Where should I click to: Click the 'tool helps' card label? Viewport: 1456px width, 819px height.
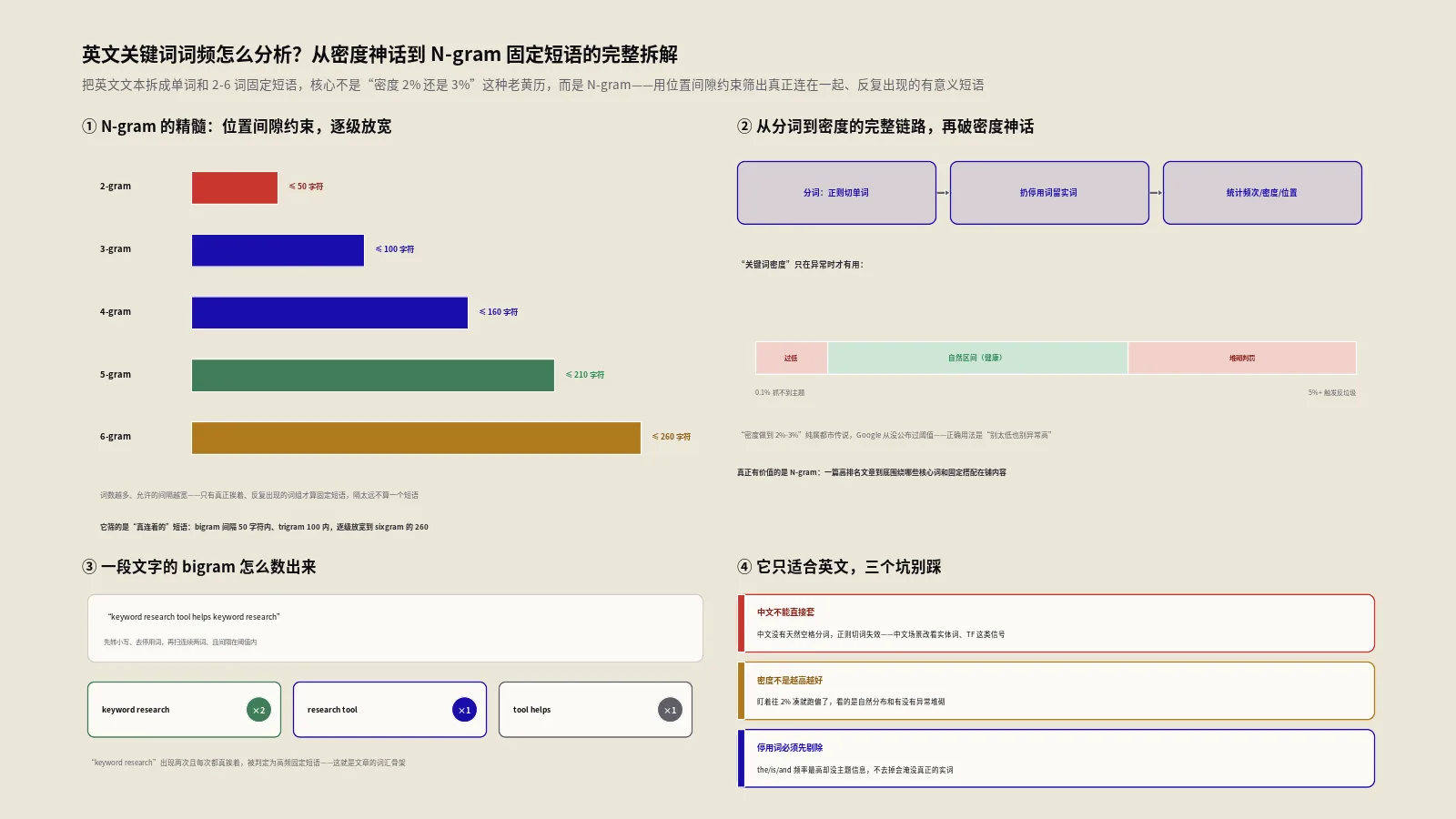coord(531,710)
